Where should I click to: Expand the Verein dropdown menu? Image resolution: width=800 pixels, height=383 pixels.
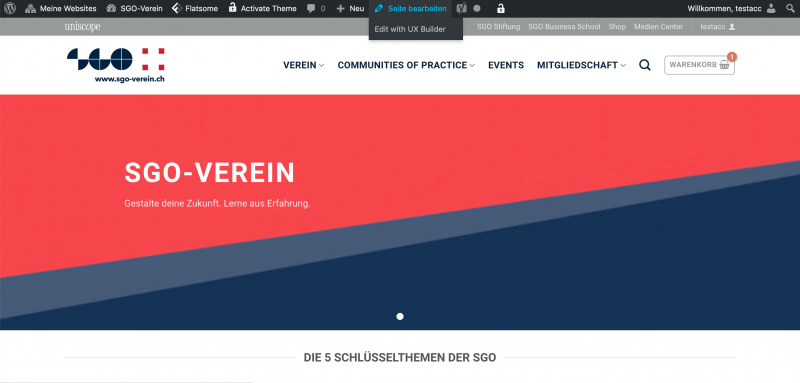point(304,65)
